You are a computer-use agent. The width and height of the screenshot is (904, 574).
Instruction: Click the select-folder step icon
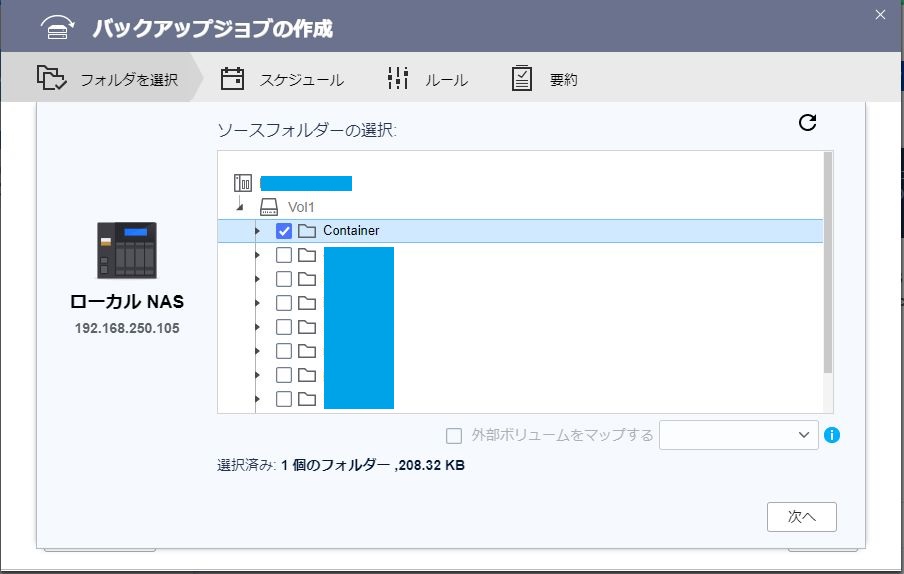click(51, 78)
